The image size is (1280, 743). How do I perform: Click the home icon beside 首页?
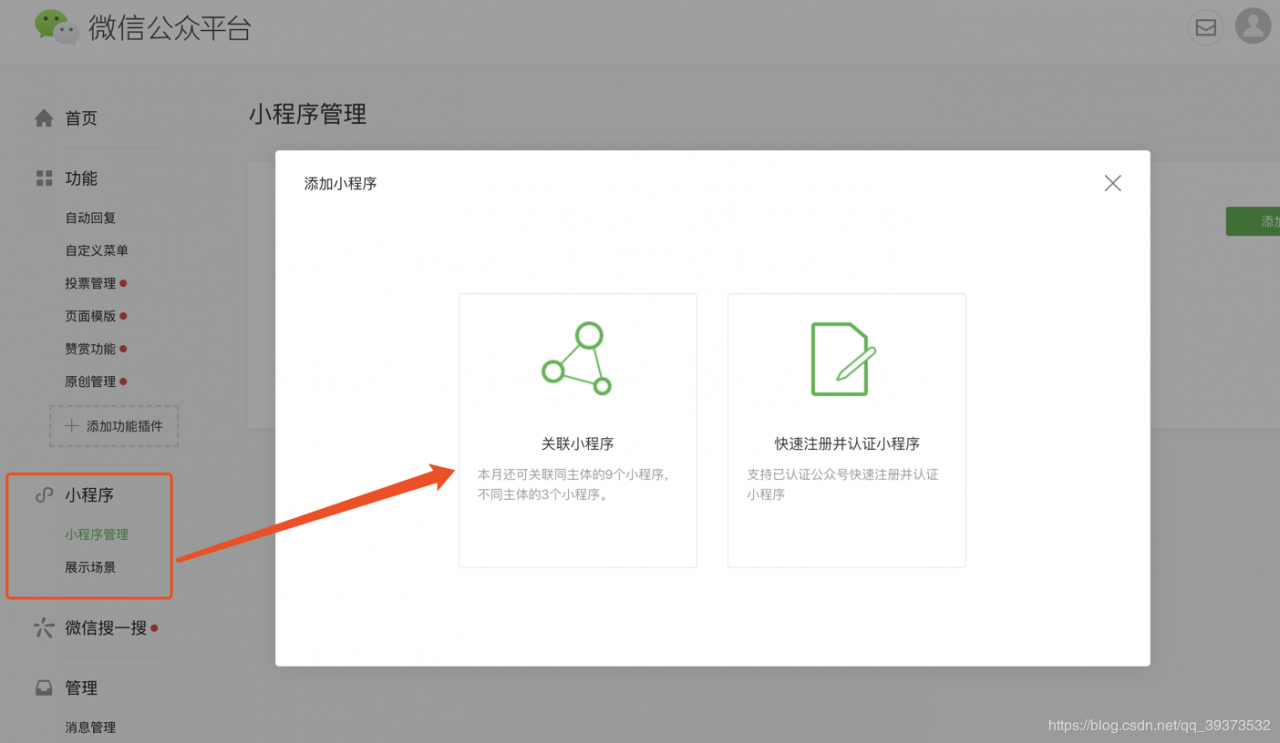(44, 118)
